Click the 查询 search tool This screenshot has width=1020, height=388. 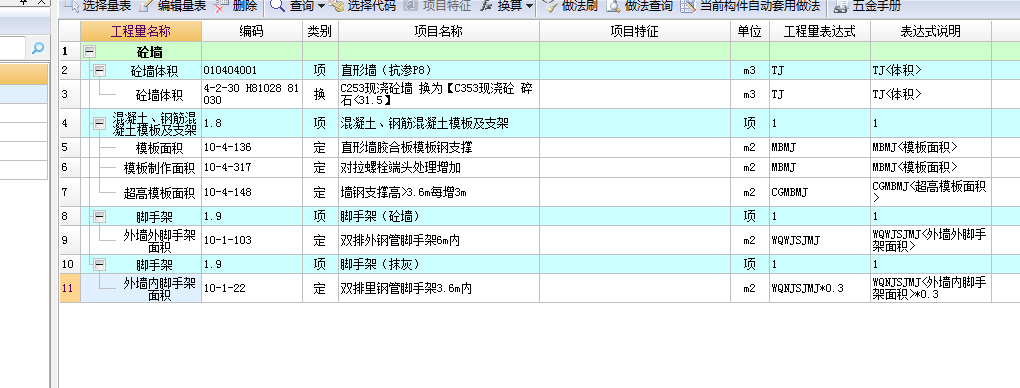coord(291,7)
